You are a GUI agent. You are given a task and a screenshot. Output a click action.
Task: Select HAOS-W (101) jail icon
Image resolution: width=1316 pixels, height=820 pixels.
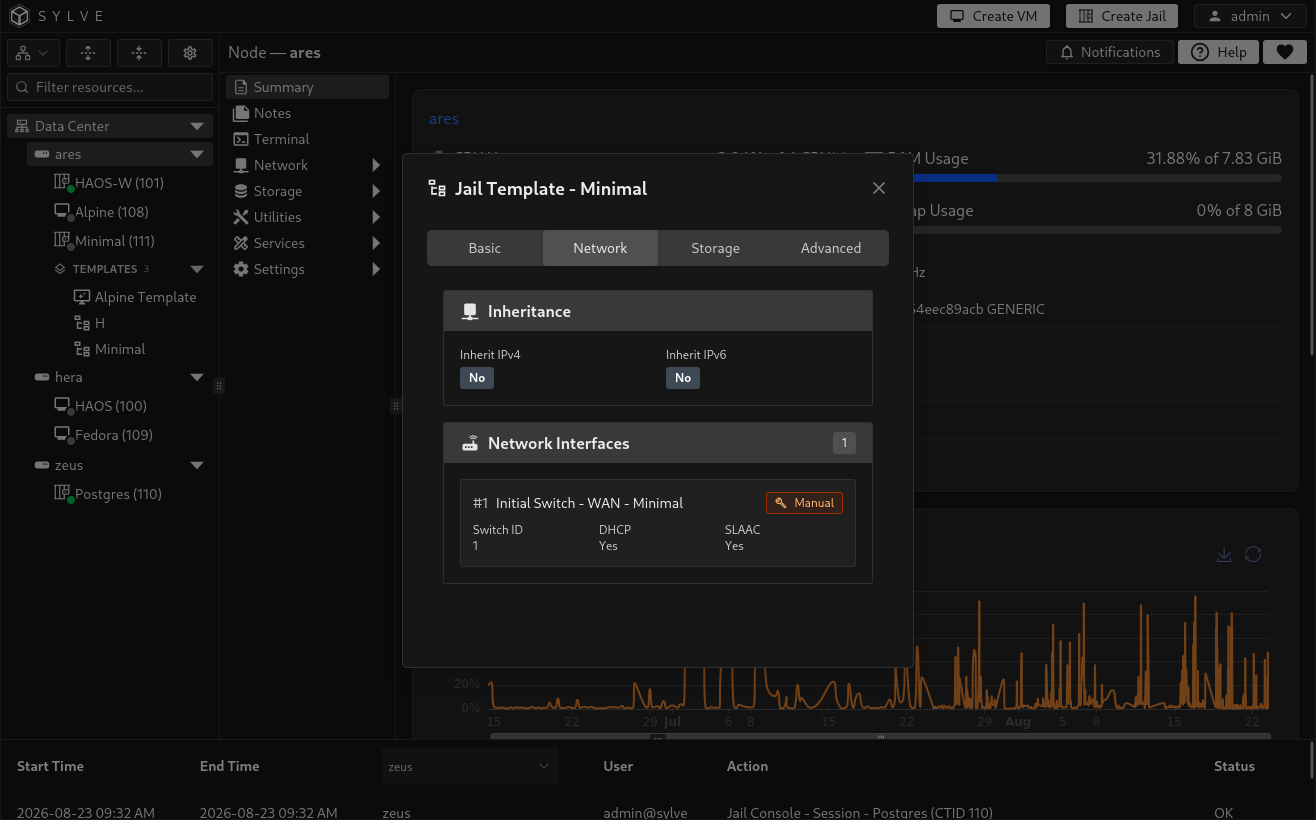62,183
